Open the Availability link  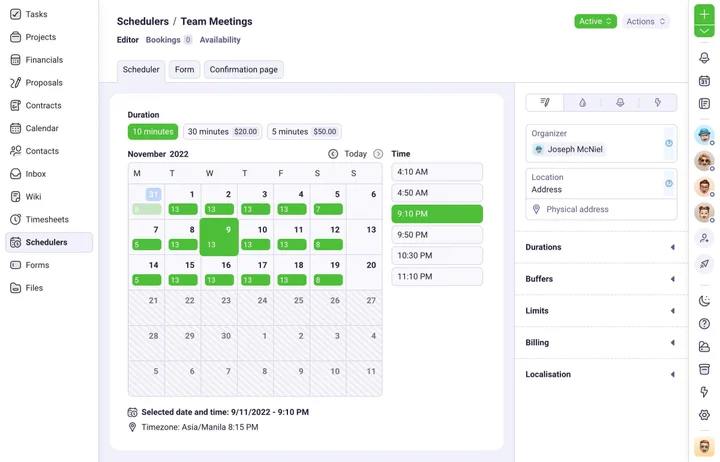pos(220,40)
